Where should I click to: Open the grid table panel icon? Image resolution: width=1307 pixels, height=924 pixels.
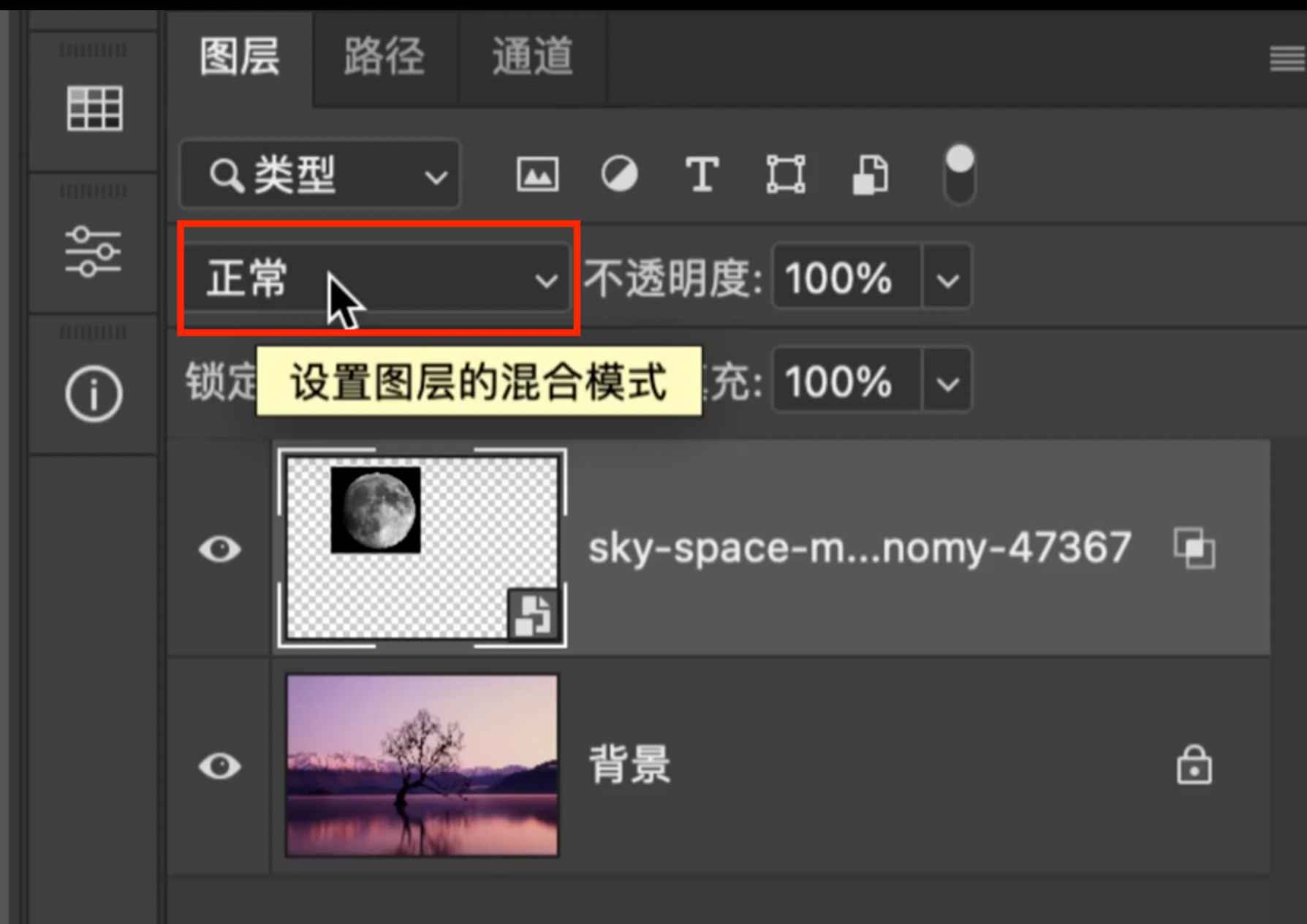click(x=94, y=108)
